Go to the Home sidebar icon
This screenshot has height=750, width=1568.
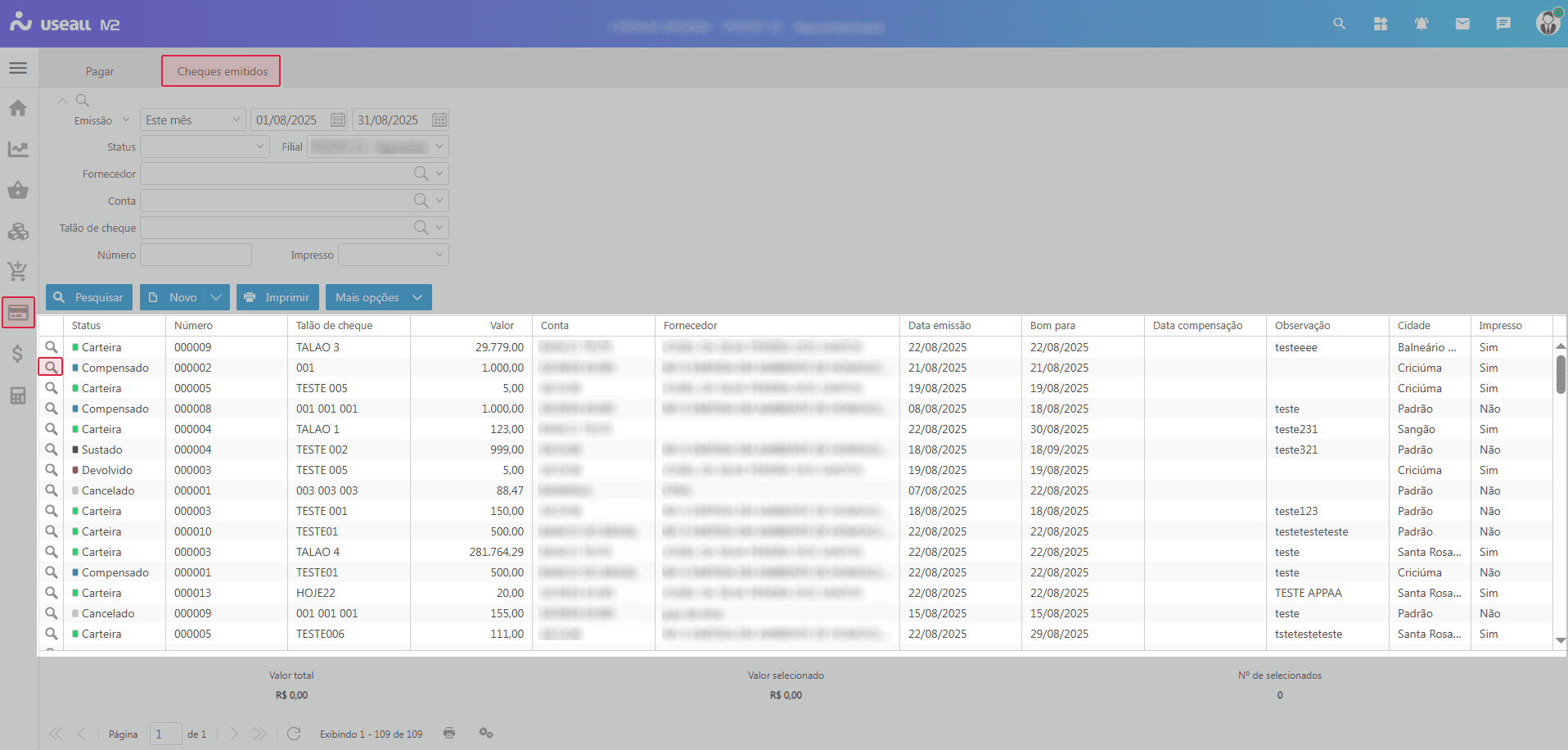(18, 108)
